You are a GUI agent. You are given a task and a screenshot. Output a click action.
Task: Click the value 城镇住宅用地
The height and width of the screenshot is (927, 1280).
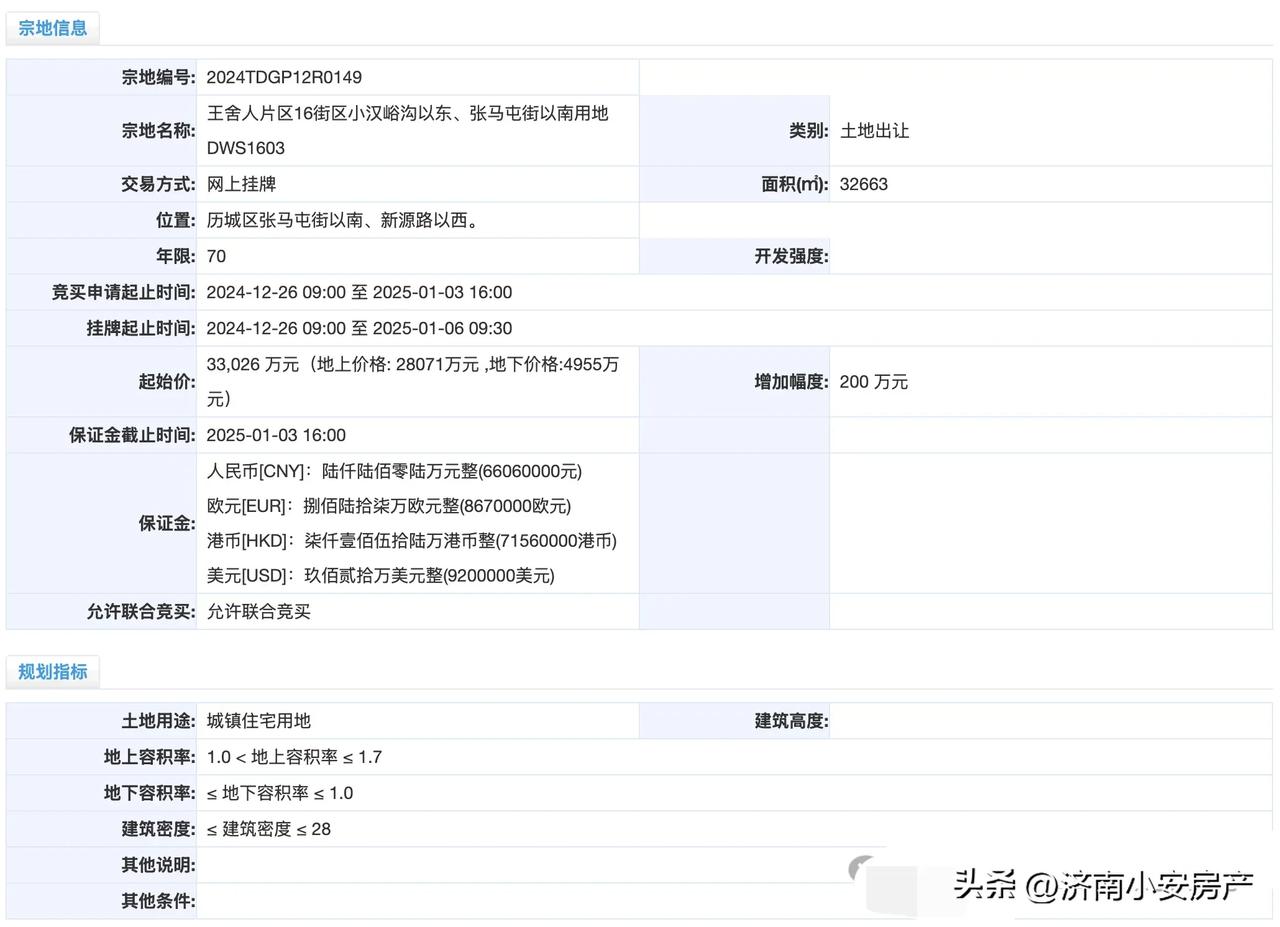pyautogui.click(x=259, y=721)
